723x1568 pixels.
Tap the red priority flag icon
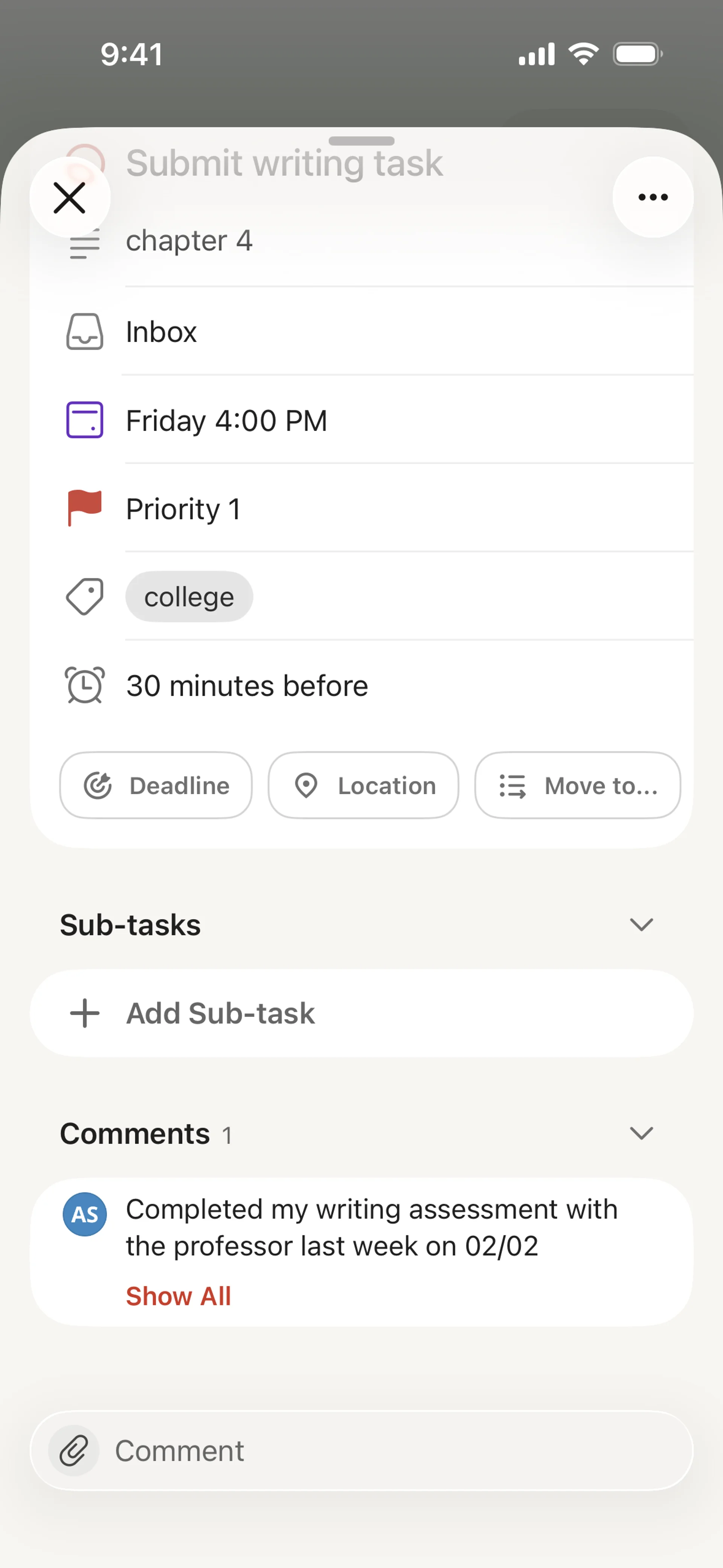tap(84, 507)
